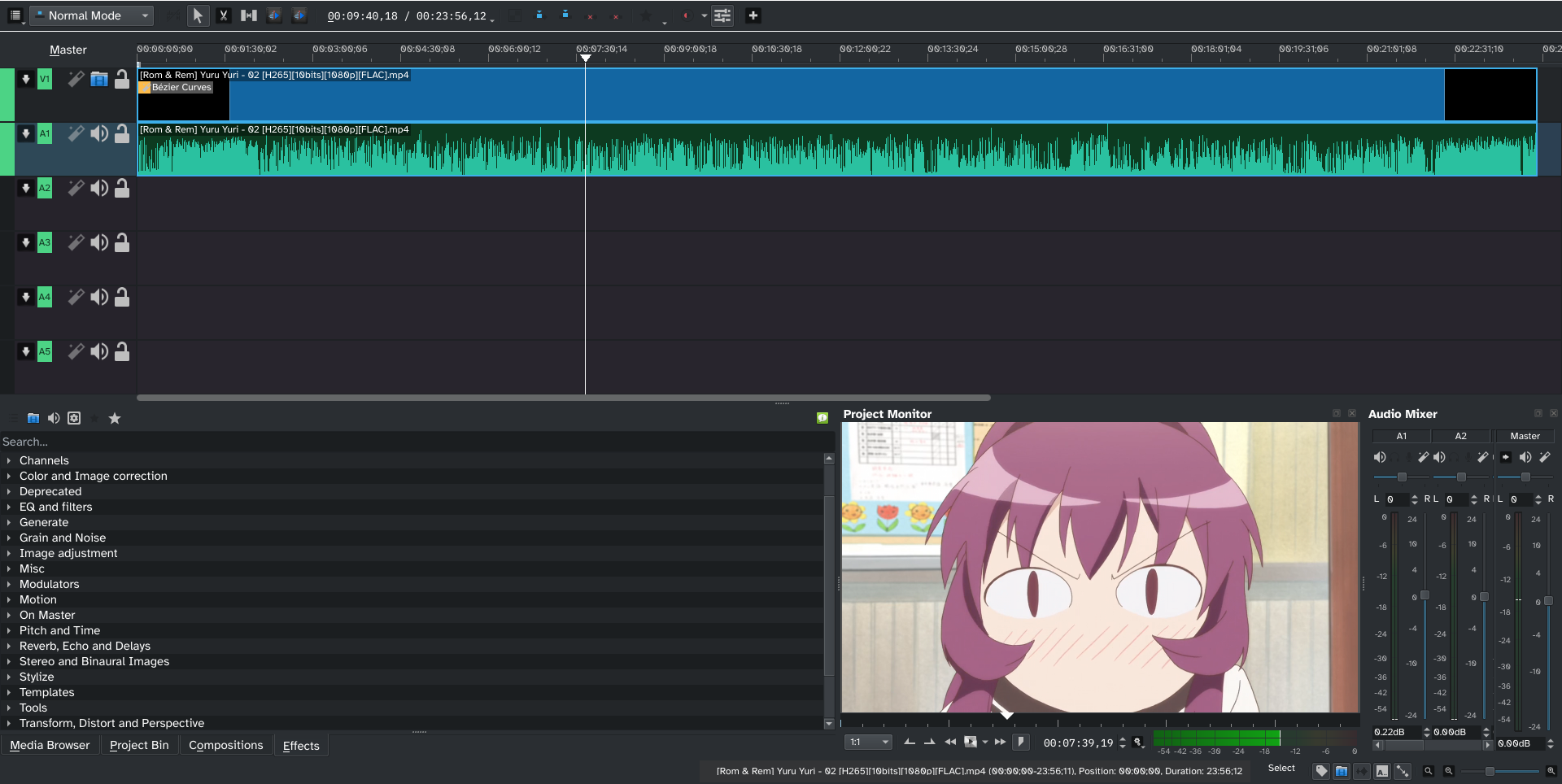Click the A1 track effects wand icon
The height and width of the screenshot is (784, 1562).
pos(76,133)
